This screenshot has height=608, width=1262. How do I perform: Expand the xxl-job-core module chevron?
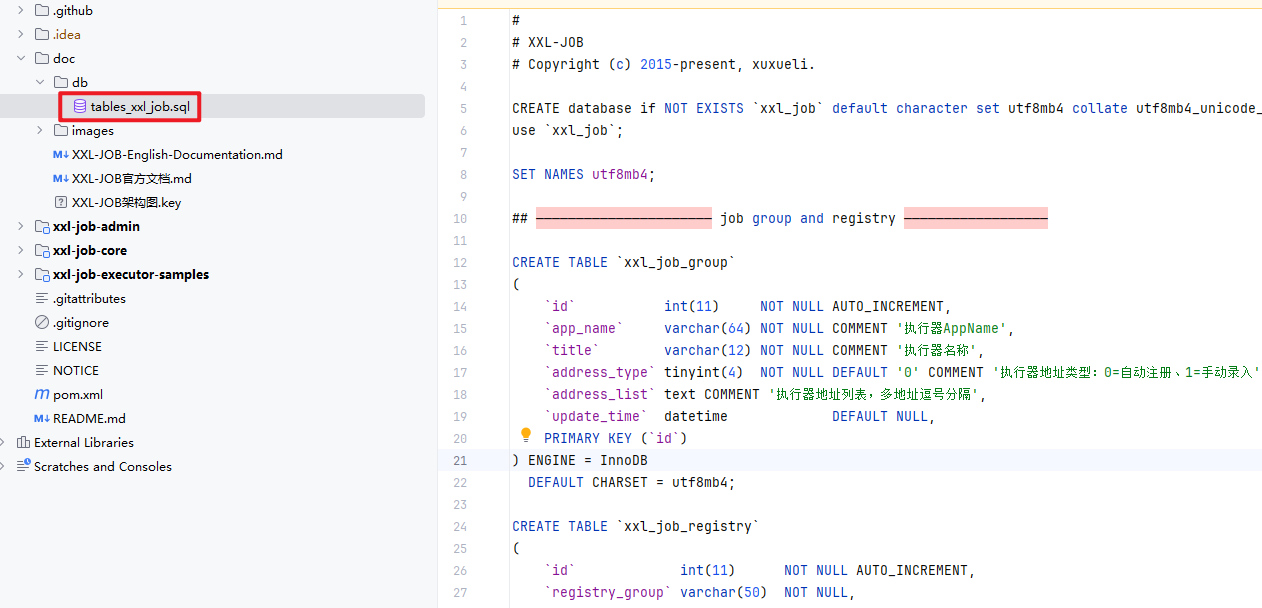click(x=21, y=250)
